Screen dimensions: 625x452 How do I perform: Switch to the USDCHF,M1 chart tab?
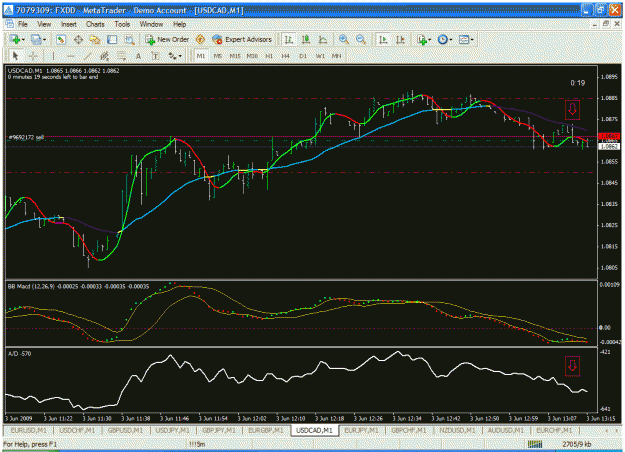[x=77, y=430]
